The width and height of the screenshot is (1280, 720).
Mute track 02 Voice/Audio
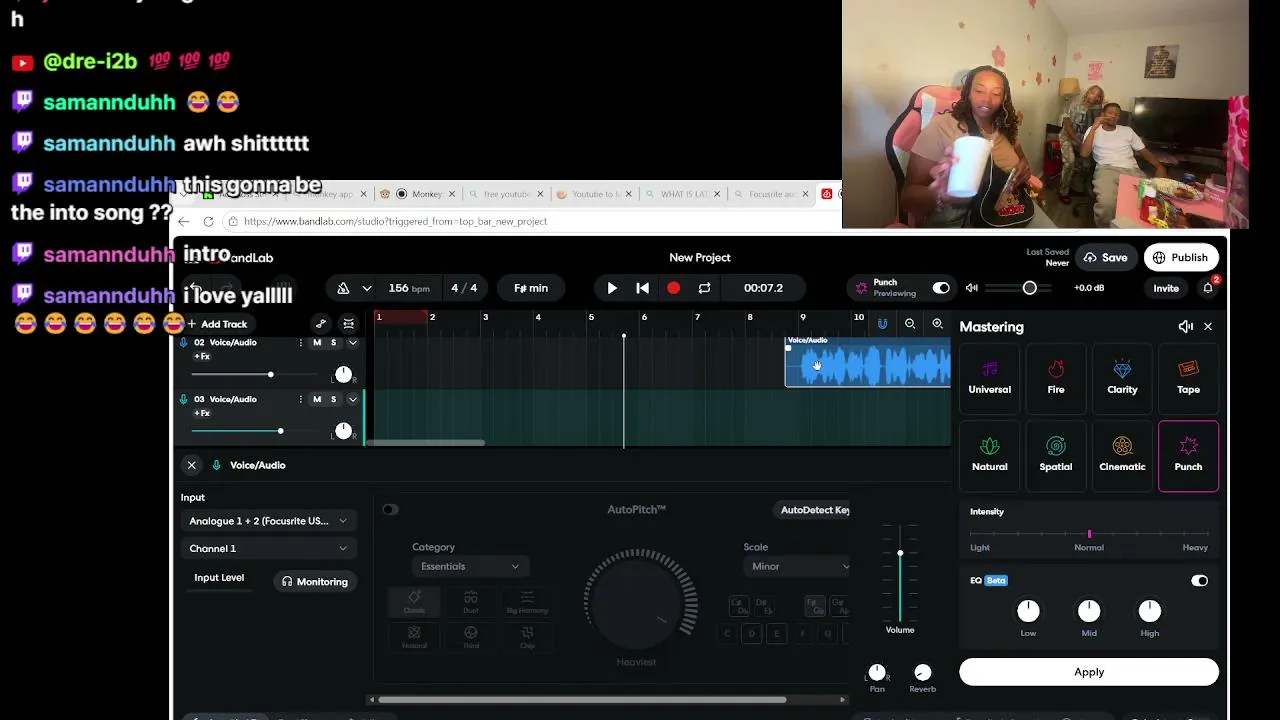pos(317,343)
